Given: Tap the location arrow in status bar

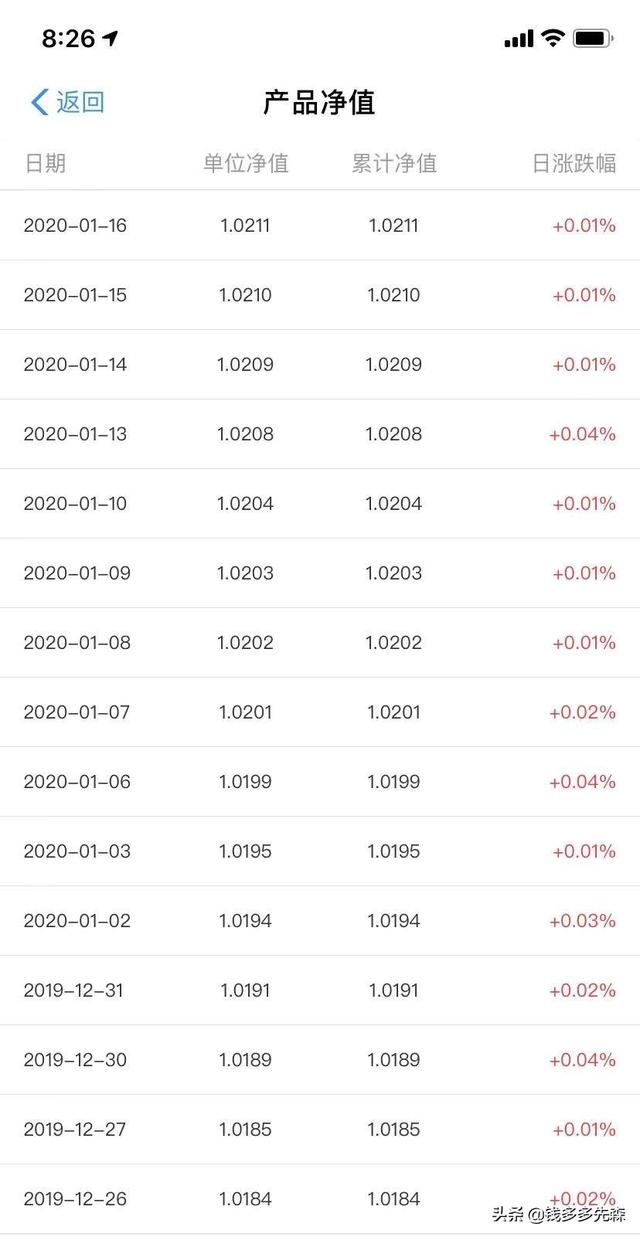Looking at the screenshot, I should (110, 38).
